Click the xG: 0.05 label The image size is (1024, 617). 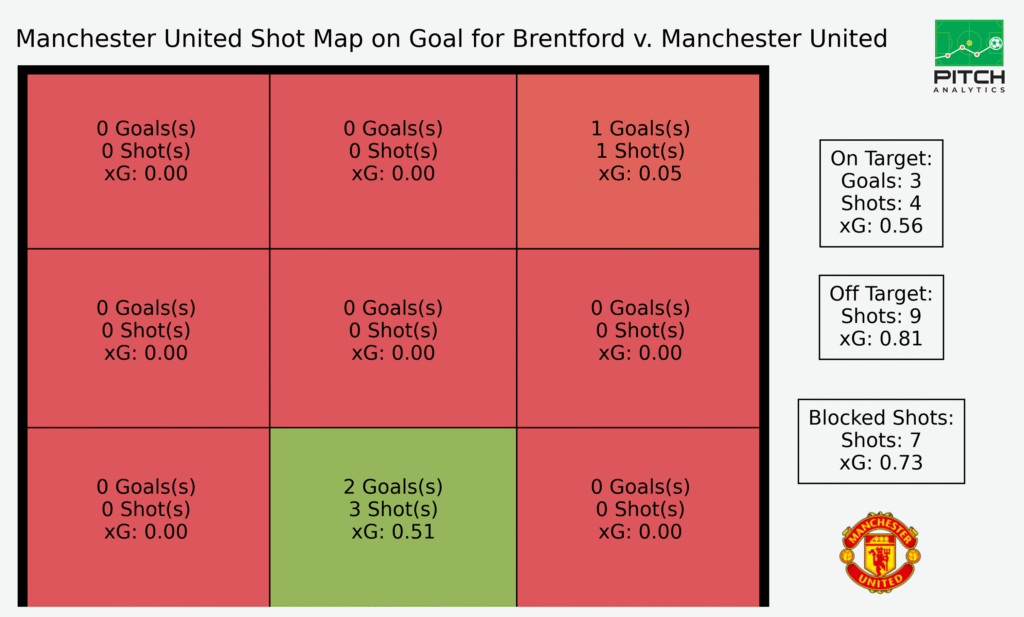[x=640, y=174]
